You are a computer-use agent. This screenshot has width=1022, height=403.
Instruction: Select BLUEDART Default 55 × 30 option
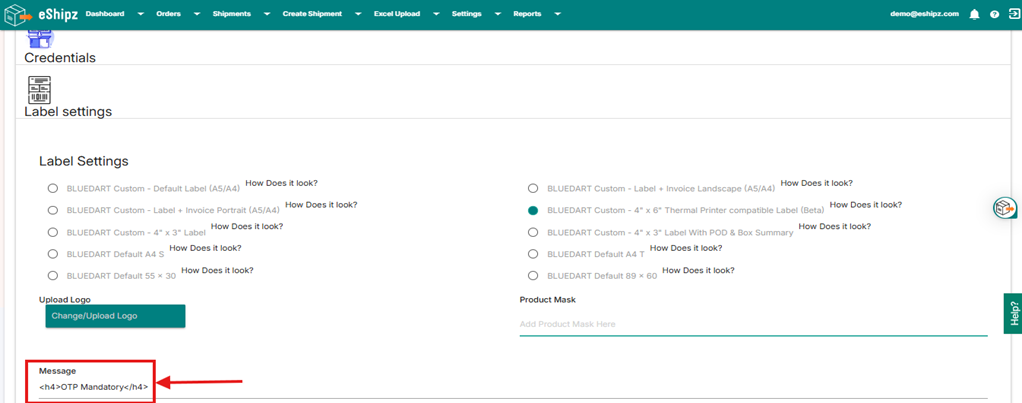click(x=53, y=275)
